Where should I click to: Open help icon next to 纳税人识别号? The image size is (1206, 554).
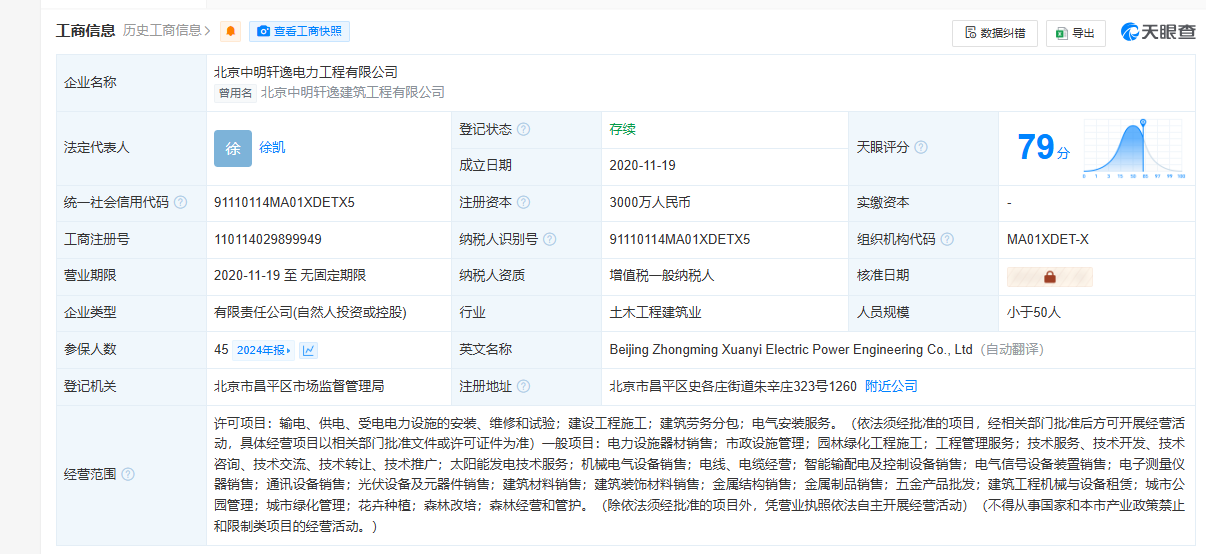[549, 239]
